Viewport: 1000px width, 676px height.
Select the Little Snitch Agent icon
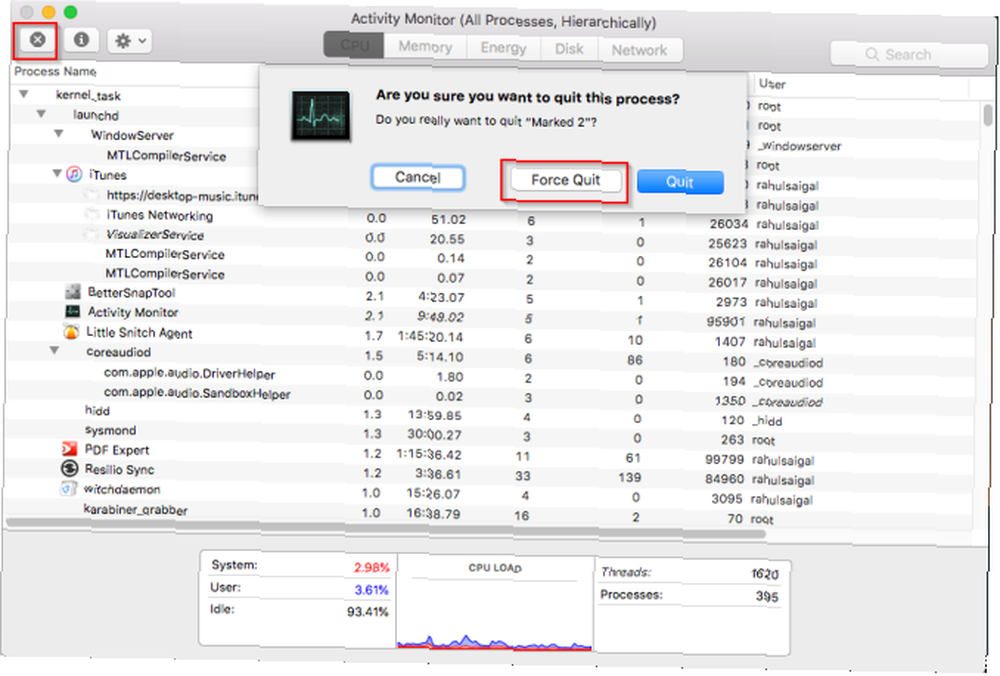coord(71,332)
